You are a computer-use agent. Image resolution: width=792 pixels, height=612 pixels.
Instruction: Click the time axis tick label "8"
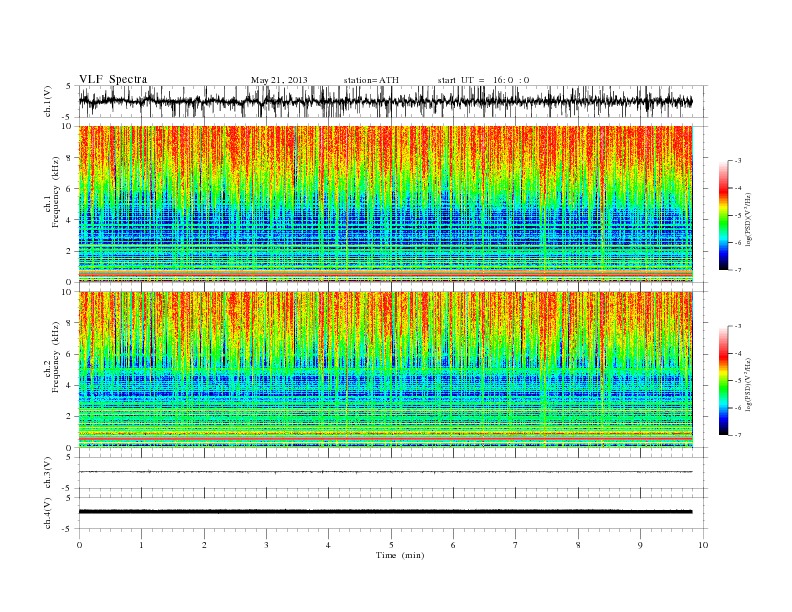tap(578, 545)
